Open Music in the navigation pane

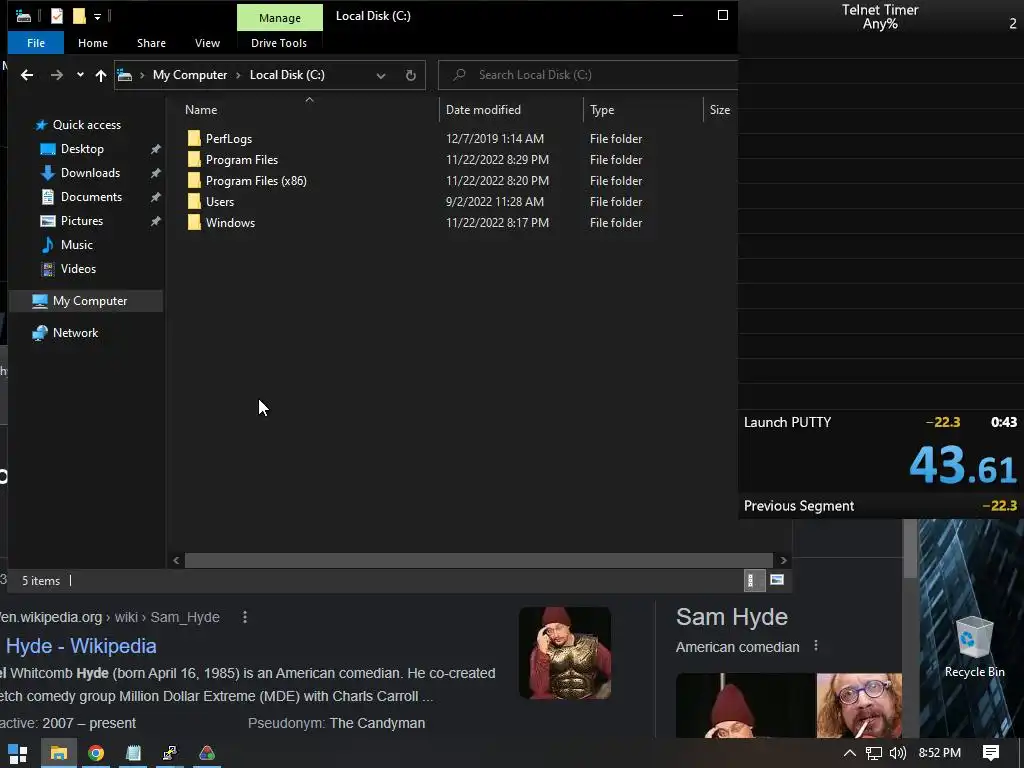point(76,245)
